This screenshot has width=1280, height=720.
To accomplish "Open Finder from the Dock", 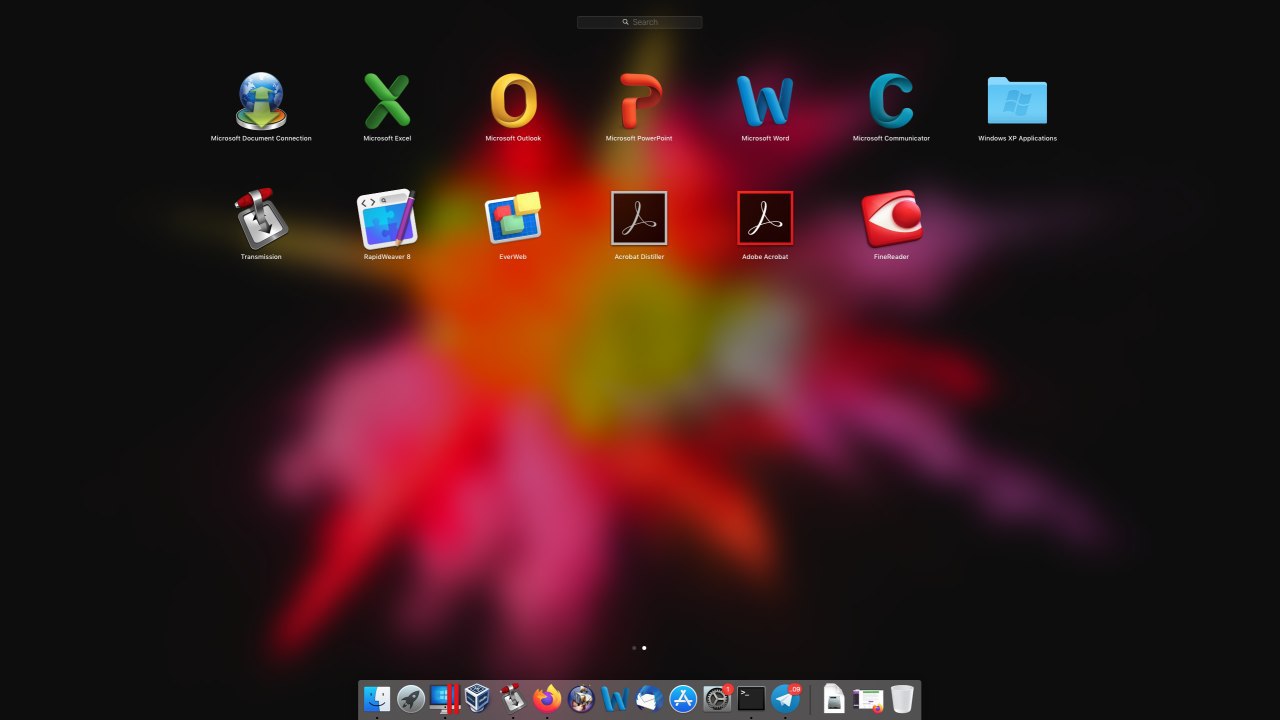I will [377, 699].
